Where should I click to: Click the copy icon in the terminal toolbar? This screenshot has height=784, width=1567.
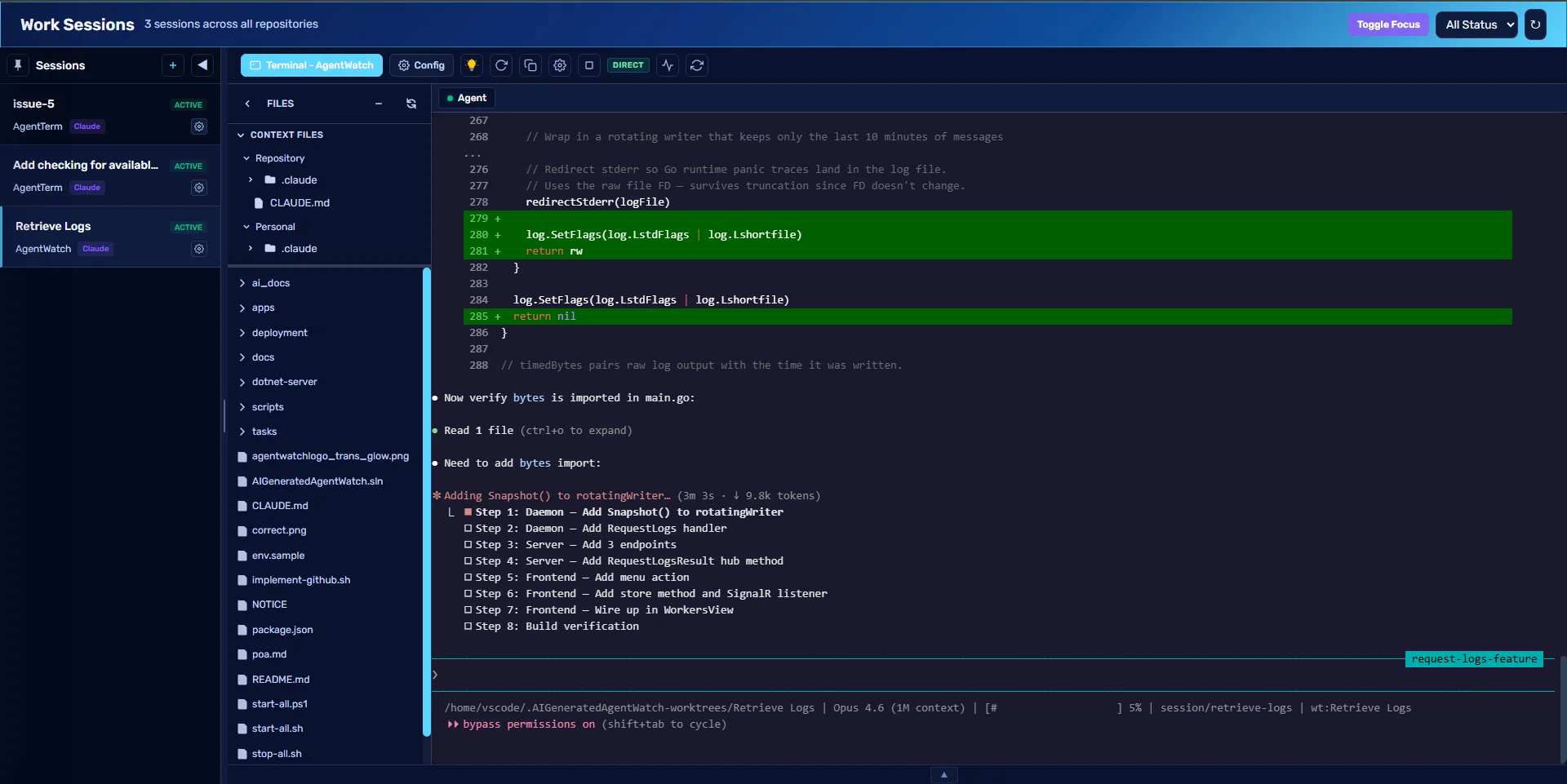(530, 65)
